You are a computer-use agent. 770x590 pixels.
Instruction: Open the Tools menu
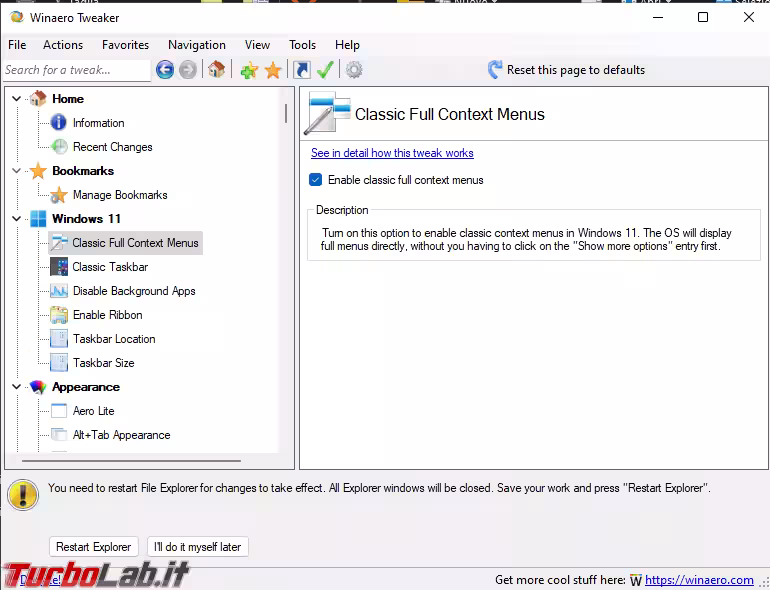click(x=302, y=45)
